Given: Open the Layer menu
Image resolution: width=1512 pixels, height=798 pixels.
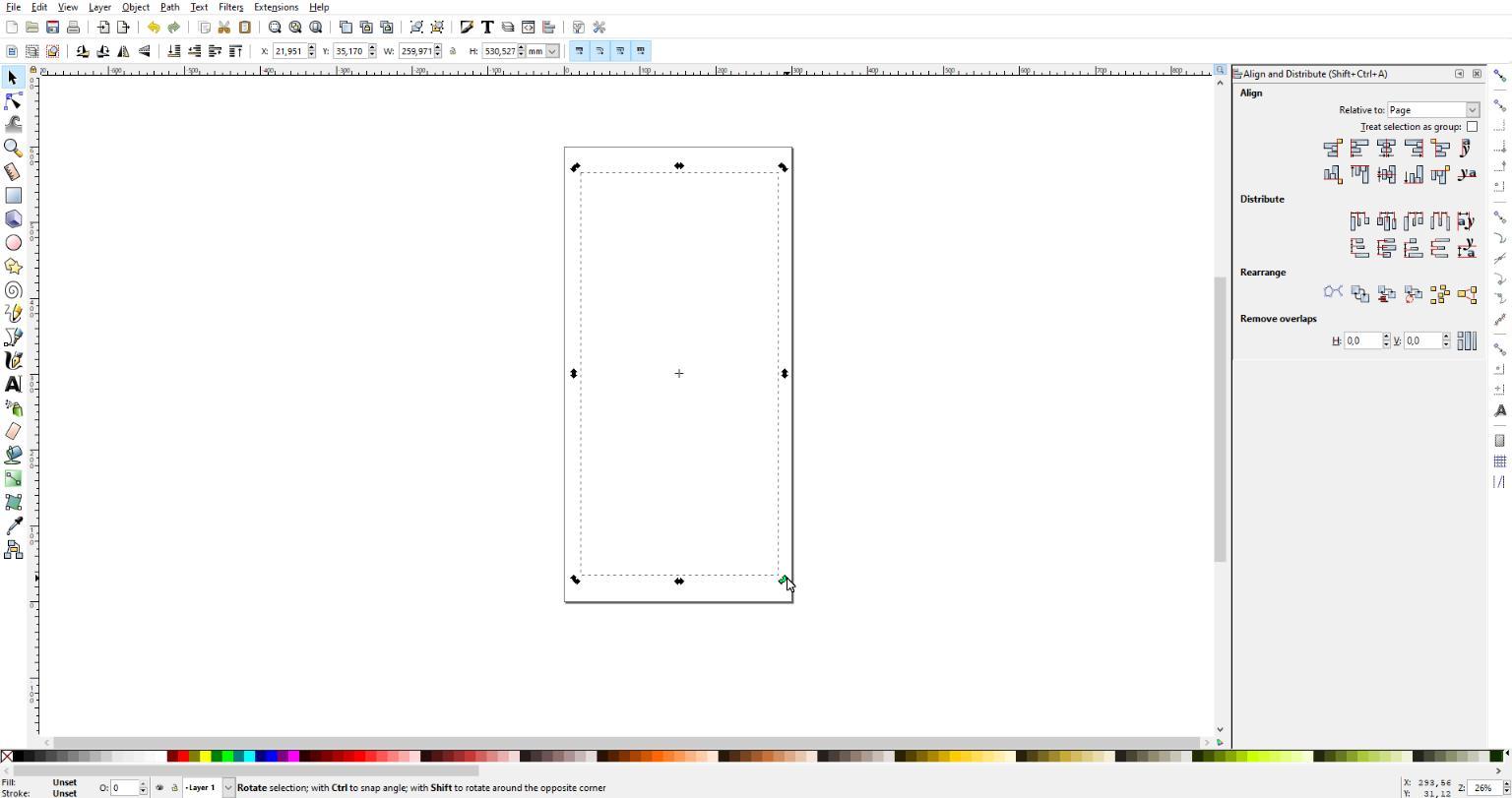Looking at the screenshot, I should pos(99,7).
